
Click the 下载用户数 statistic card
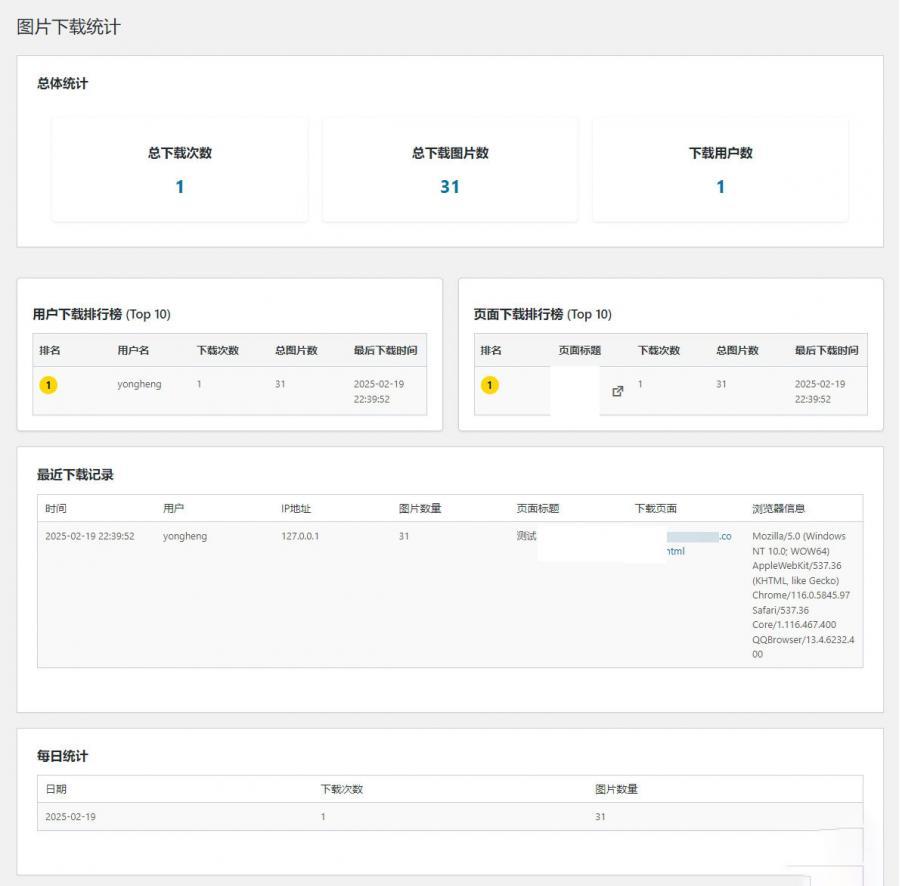720,169
